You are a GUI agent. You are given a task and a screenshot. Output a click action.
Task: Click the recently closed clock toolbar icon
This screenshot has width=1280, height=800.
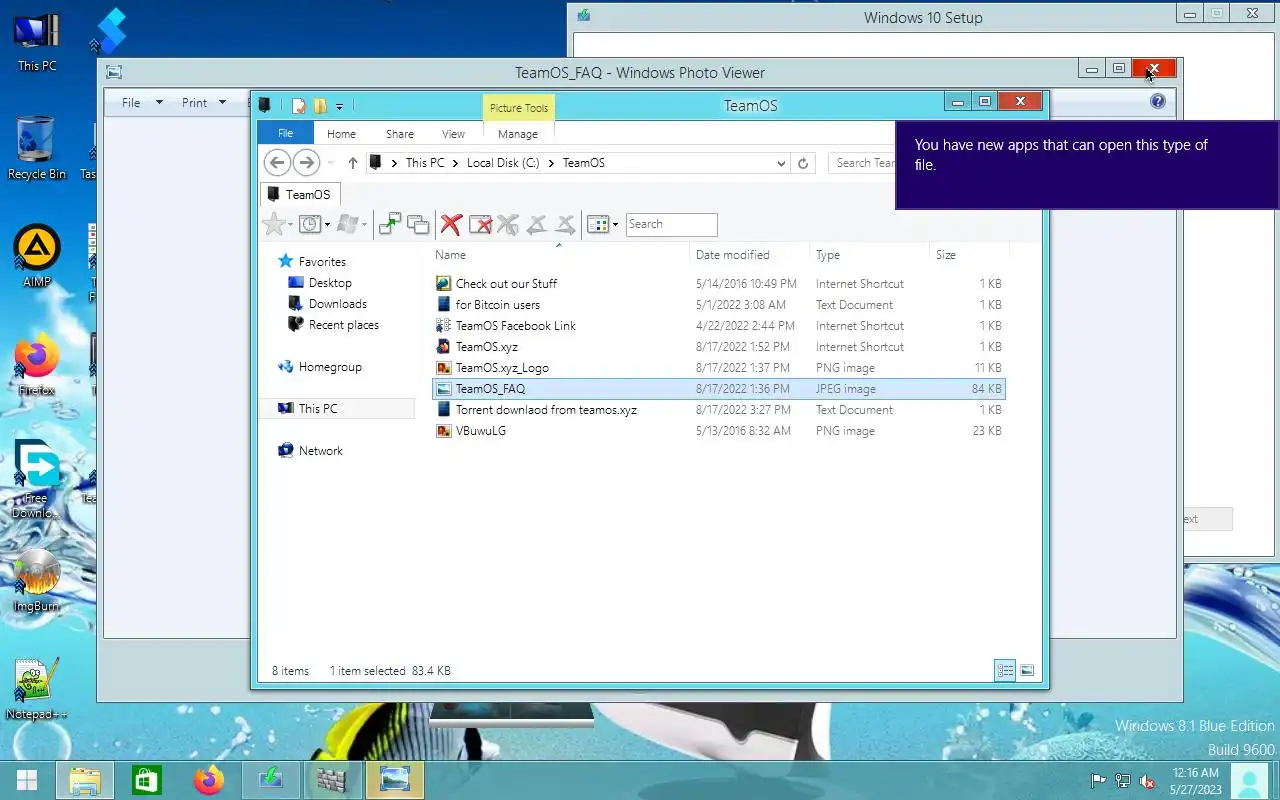click(309, 224)
